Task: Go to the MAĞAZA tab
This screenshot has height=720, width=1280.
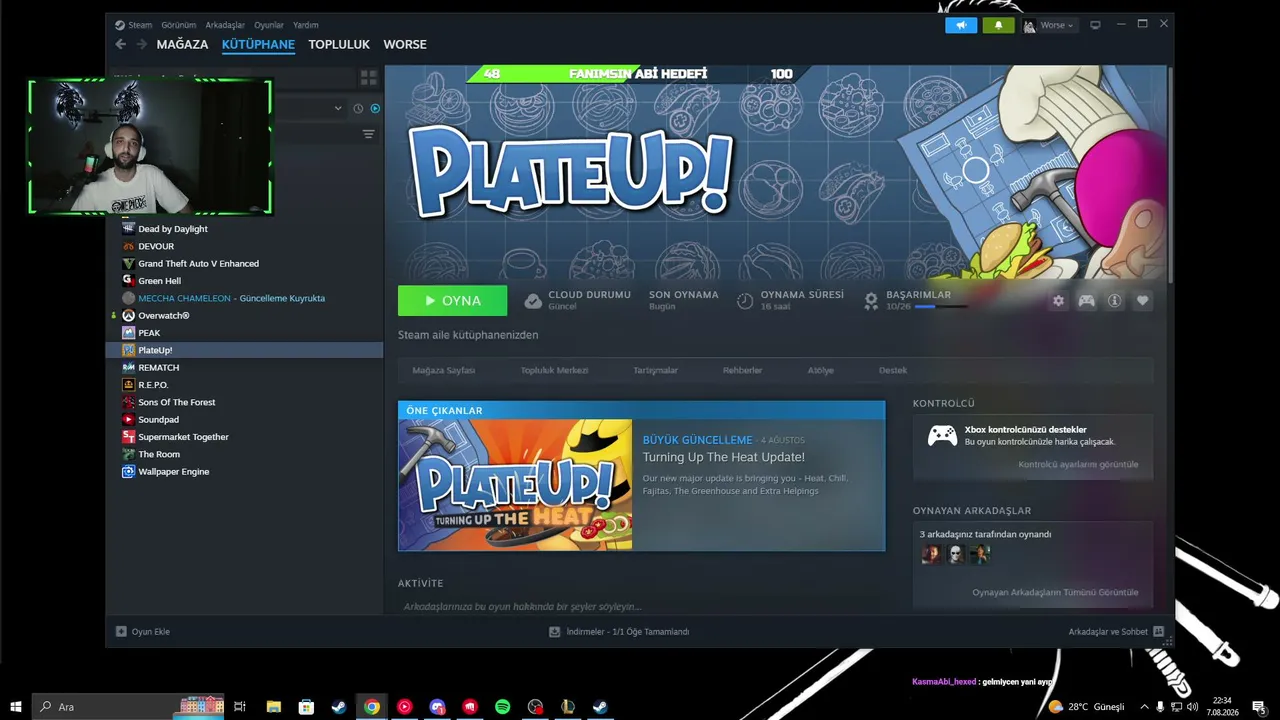Action: 182,45
